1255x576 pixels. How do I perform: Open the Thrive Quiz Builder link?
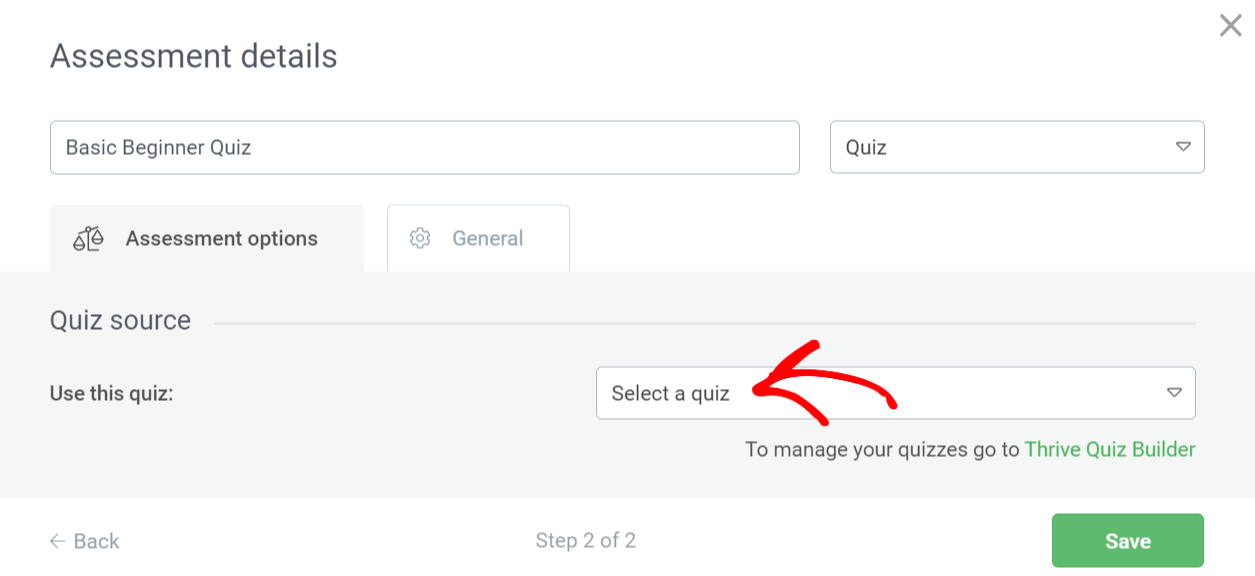pos(1110,449)
